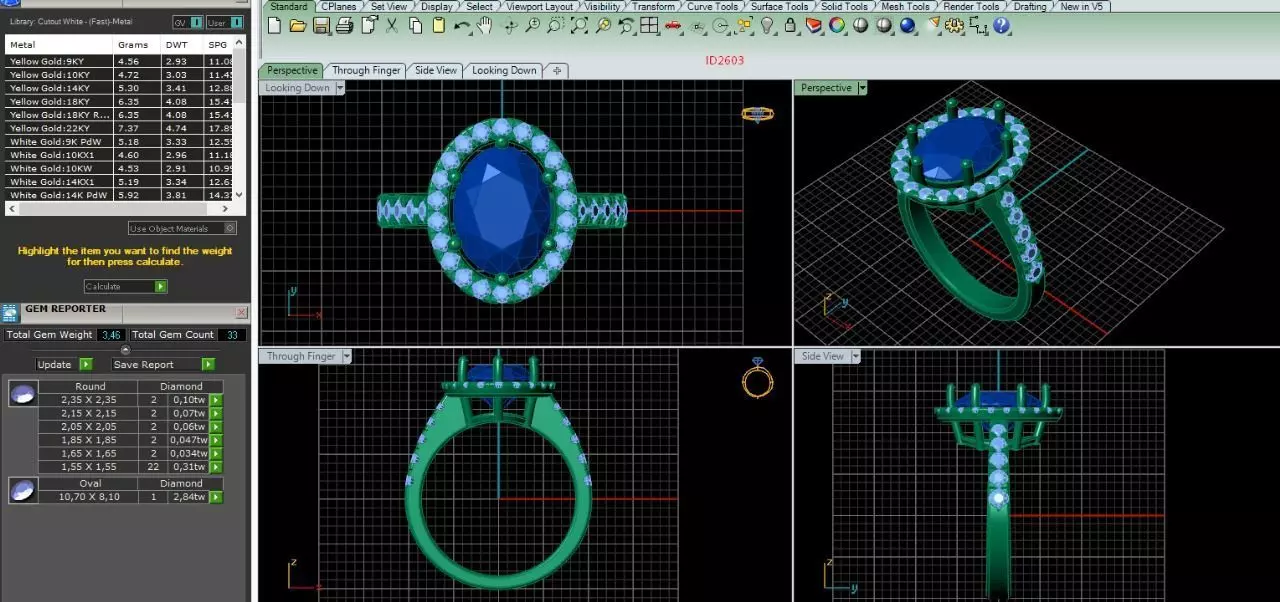Switch to the Side View viewport tab

[x=436, y=70]
